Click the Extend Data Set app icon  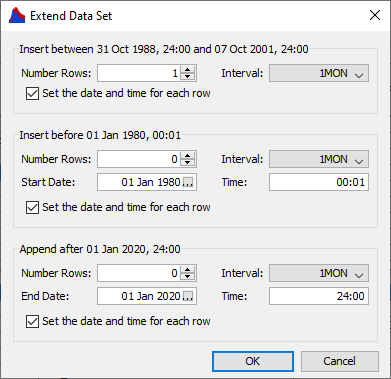pyautogui.click(x=17, y=16)
